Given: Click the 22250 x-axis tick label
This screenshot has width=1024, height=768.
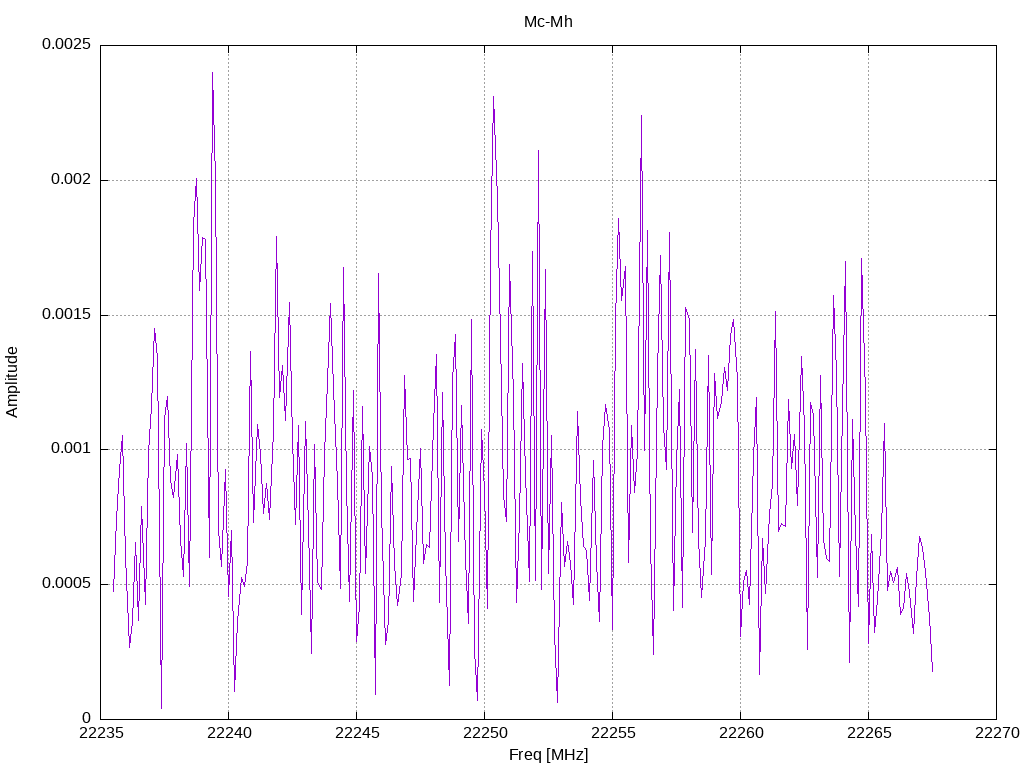Looking at the screenshot, I should click(484, 733).
